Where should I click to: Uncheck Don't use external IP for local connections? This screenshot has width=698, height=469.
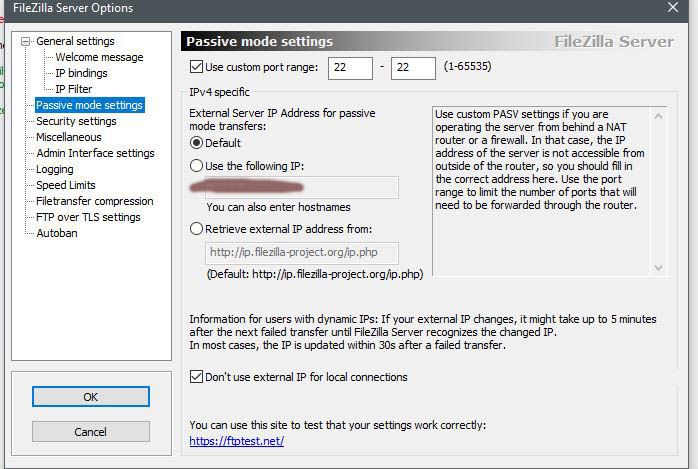point(196,377)
